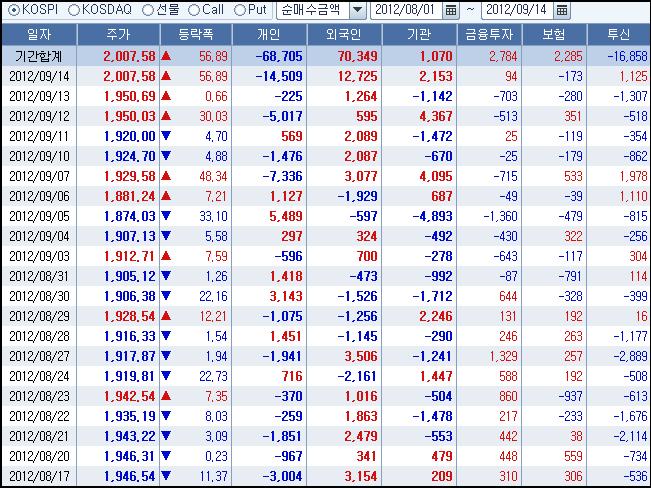Select the 2012/09/06 date cell

pos(39,196)
